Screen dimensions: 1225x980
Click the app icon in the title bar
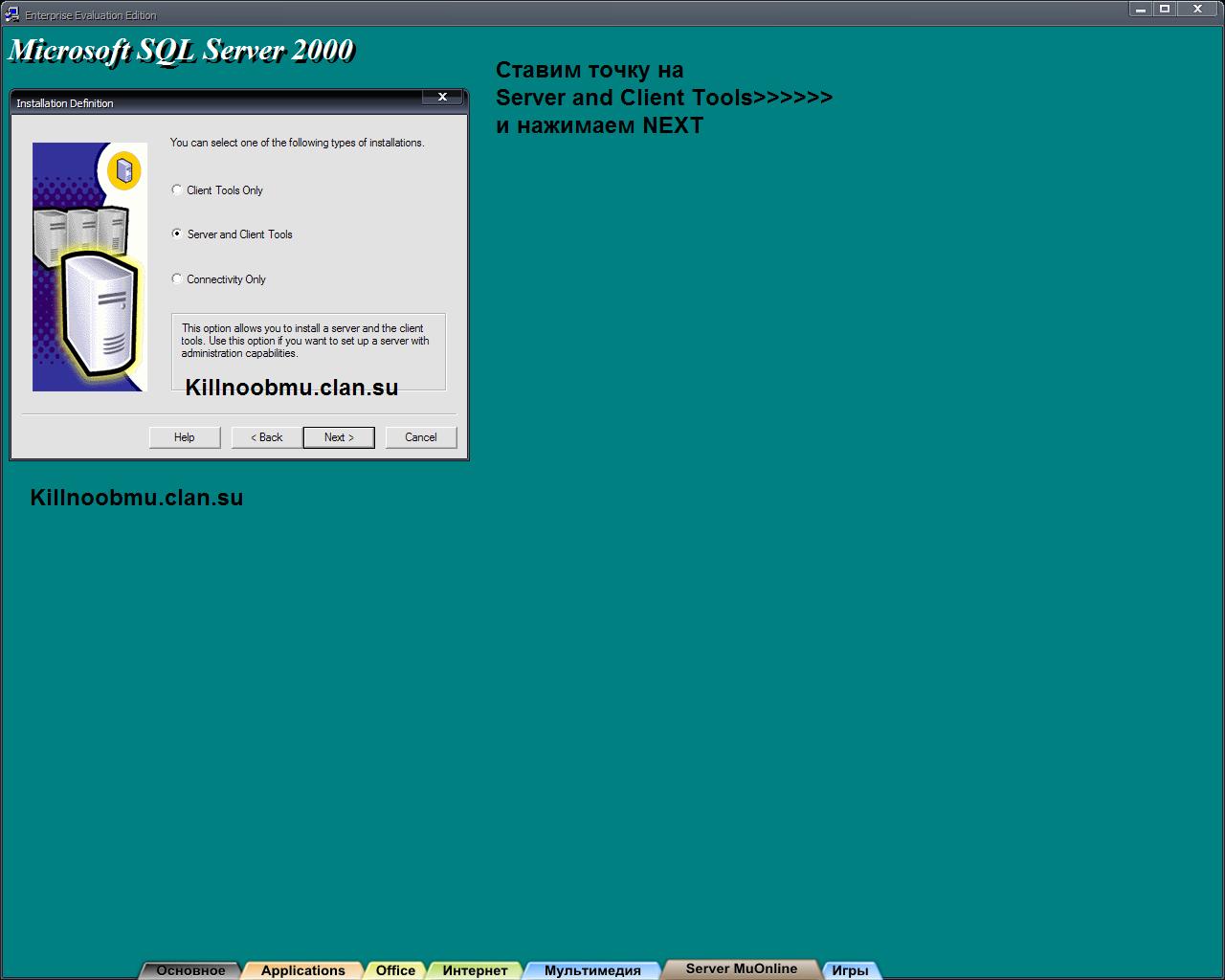[x=12, y=14]
